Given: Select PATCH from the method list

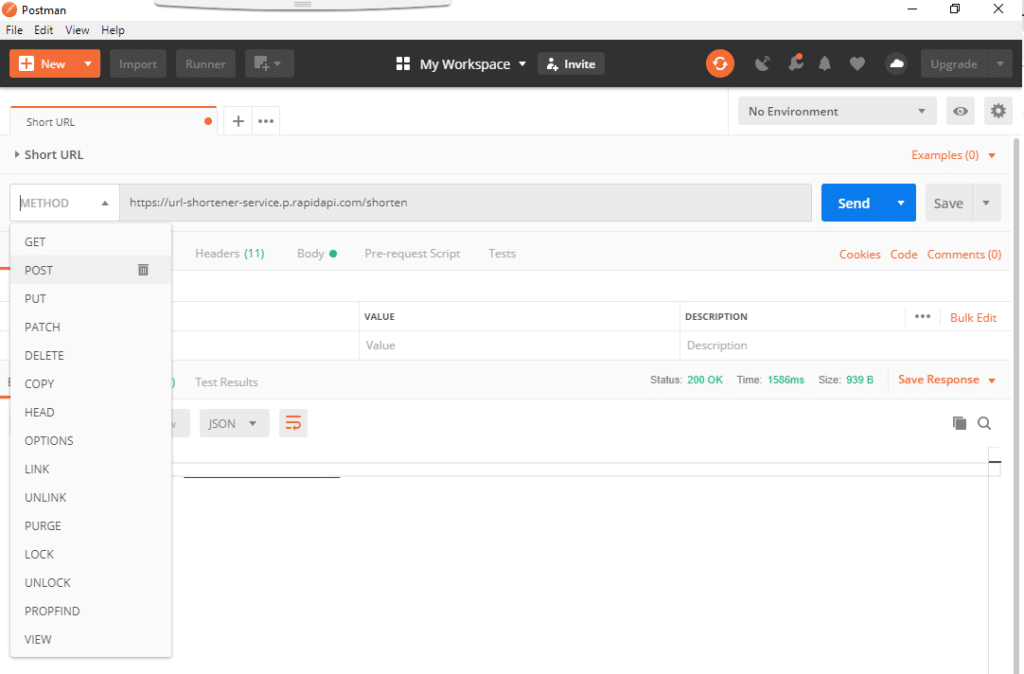Looking at the screenshot, I should coord(43,327).
